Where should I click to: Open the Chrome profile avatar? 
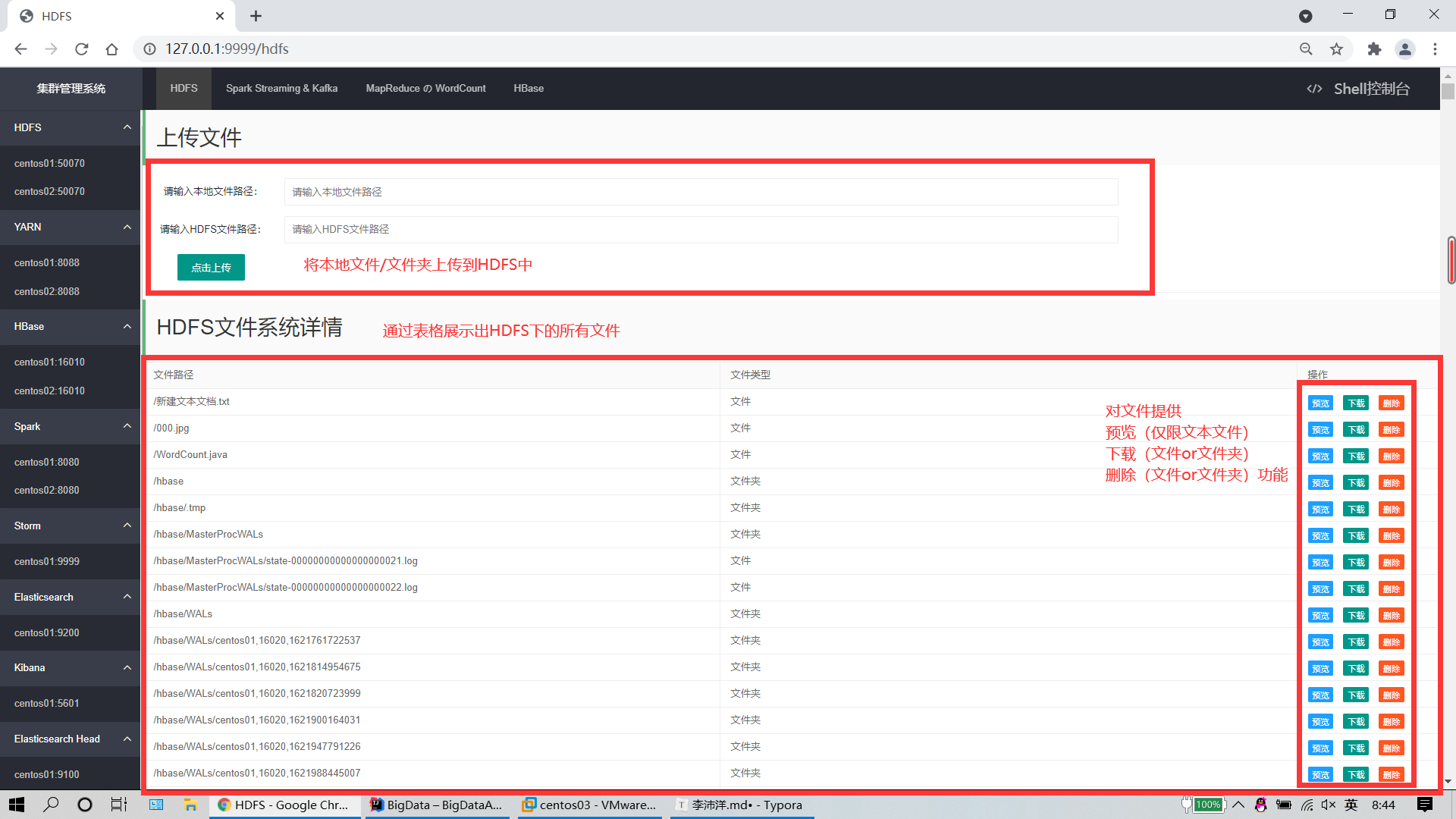pos(1405,49)
